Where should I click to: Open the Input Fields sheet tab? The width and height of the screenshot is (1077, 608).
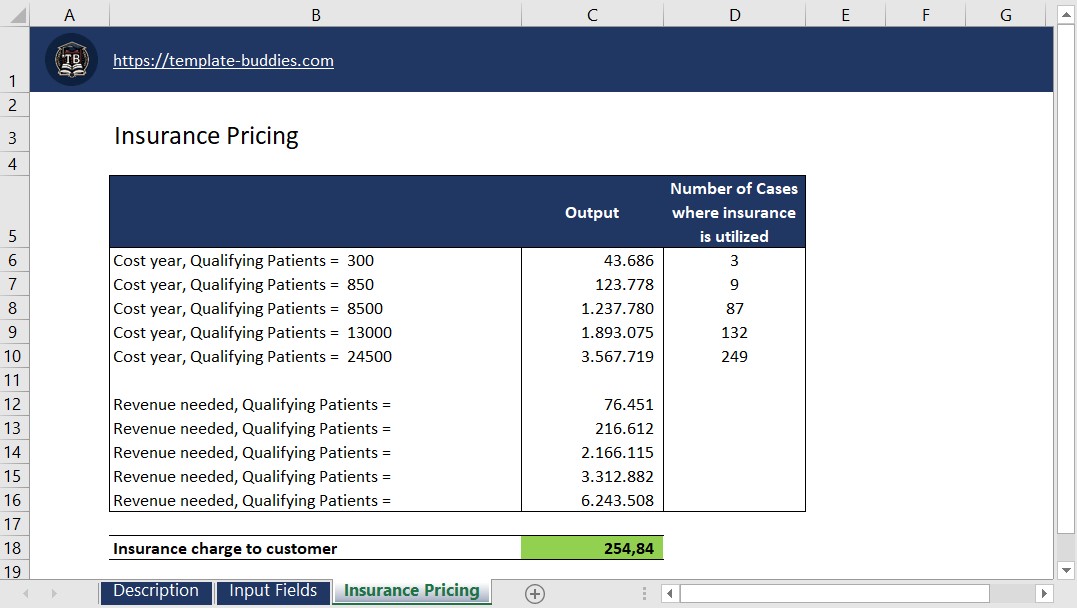[x=273, y=591]
